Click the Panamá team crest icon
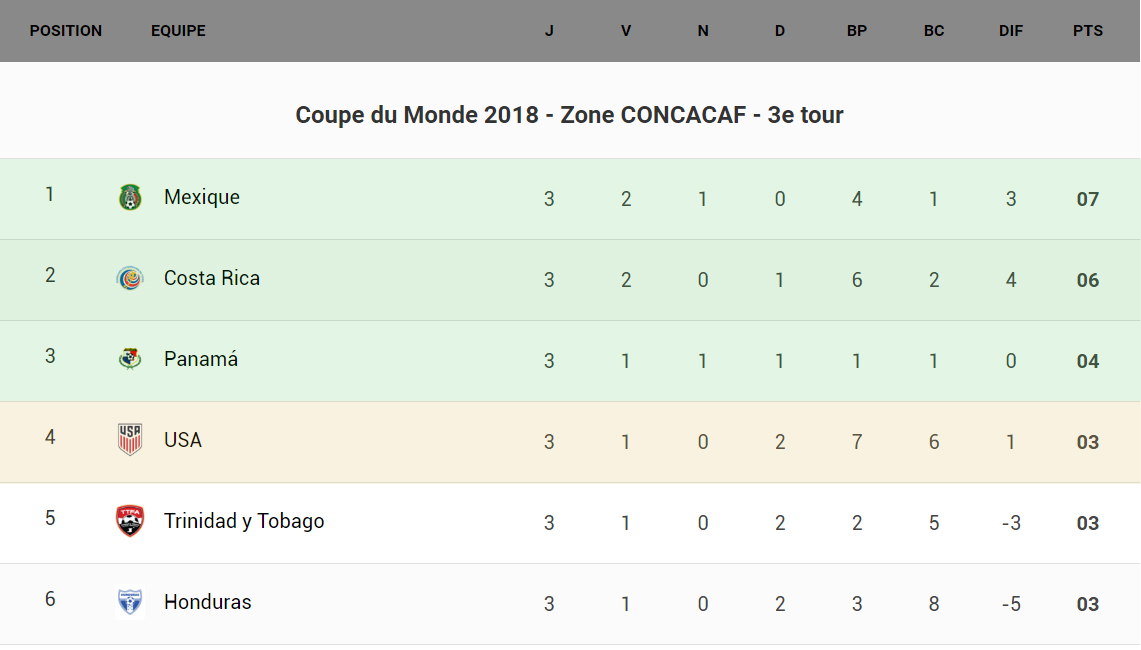This screenshot has width=1141, height=650. pyautogui.click(x=130, y=359)
